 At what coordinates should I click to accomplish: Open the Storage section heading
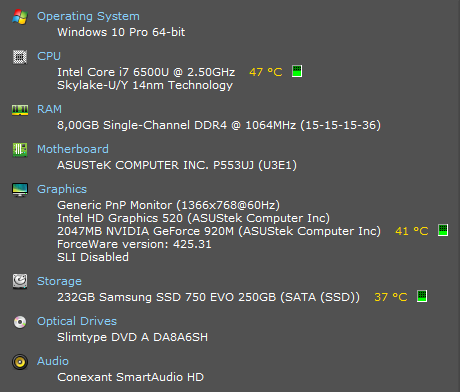click(x=59, y=281)
